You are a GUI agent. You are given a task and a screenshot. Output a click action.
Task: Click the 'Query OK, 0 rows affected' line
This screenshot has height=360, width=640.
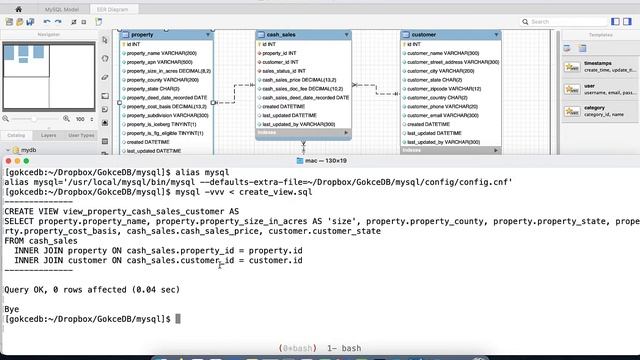click(x=92, y=290)
